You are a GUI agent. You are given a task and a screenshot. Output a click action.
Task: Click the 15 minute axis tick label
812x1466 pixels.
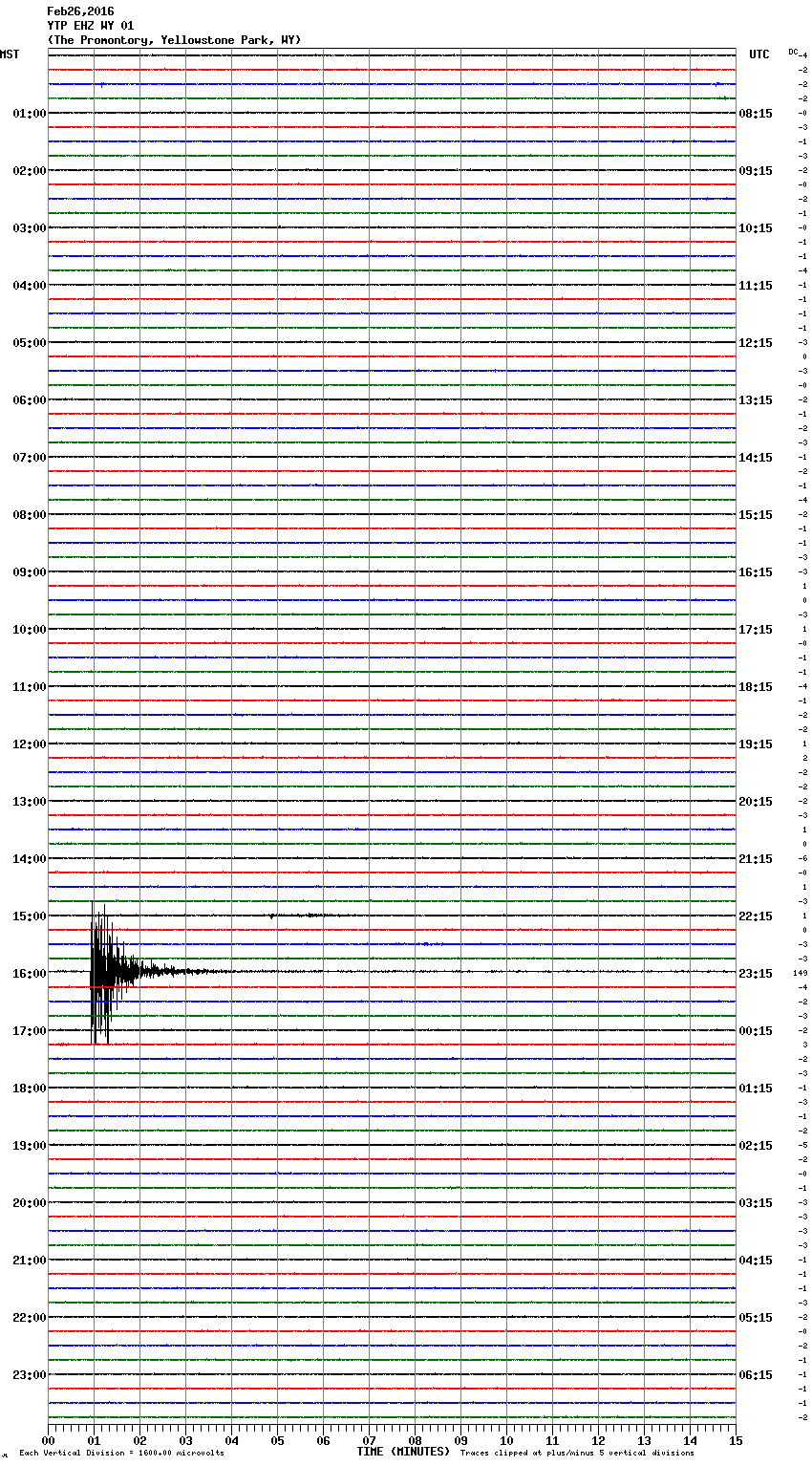point(736,1440)
